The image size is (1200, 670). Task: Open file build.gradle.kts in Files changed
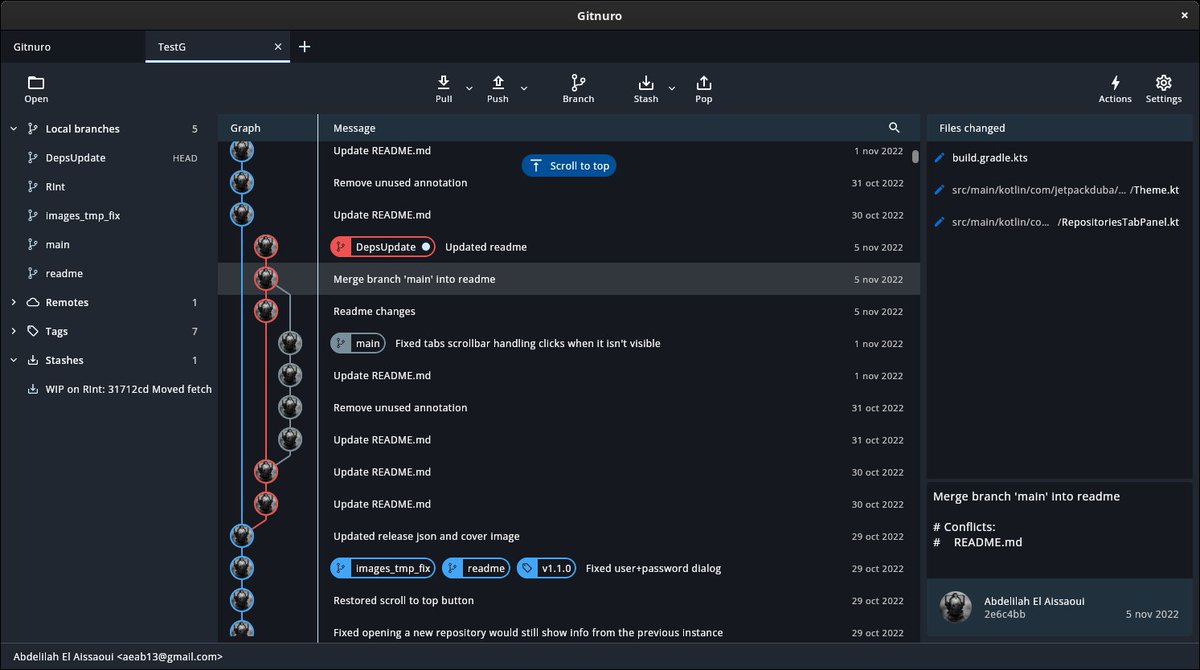1059,158
